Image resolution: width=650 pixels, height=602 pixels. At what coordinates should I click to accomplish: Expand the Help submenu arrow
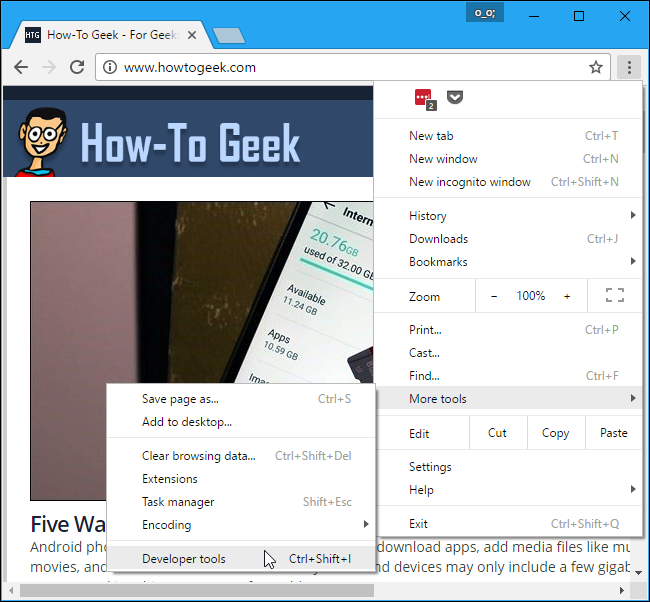[633, 489]
